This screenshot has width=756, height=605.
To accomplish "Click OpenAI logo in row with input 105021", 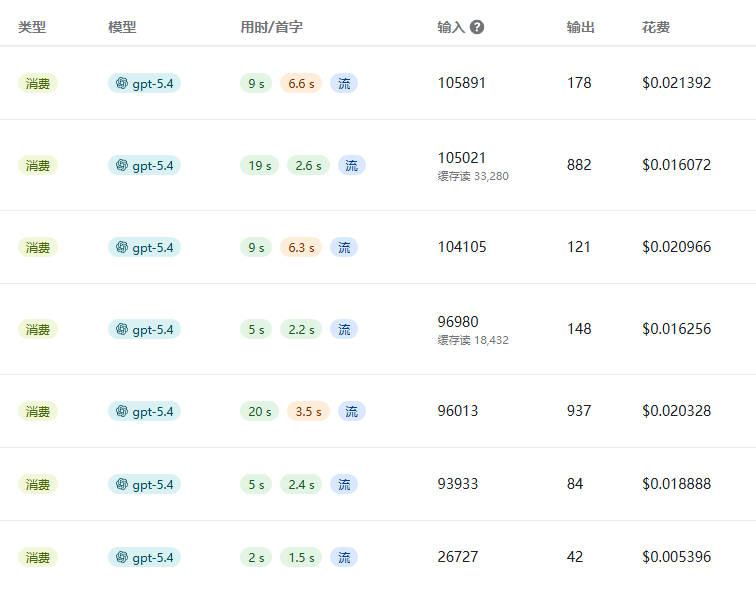I will click(122, 165).
